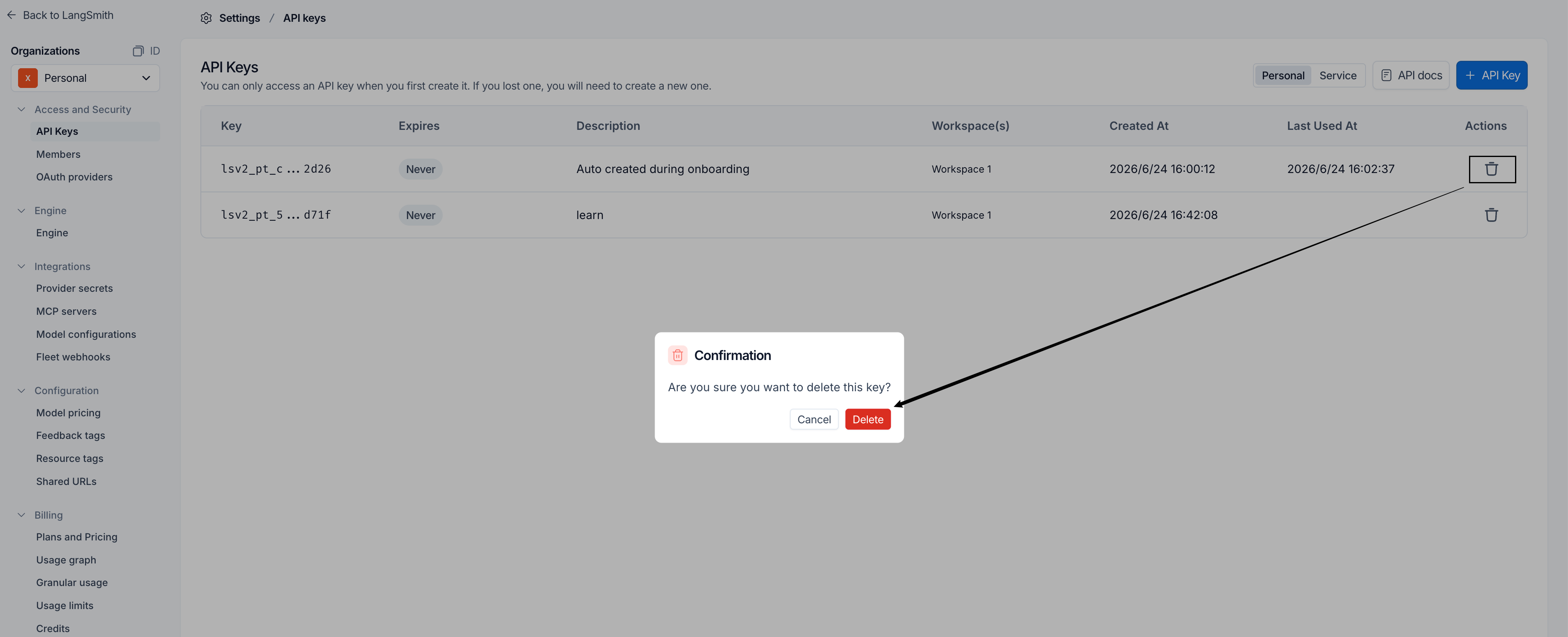Click the key lsv2_pt_5...d71f
Viewport: 1568px width, 637px height.
pos(276,215)
